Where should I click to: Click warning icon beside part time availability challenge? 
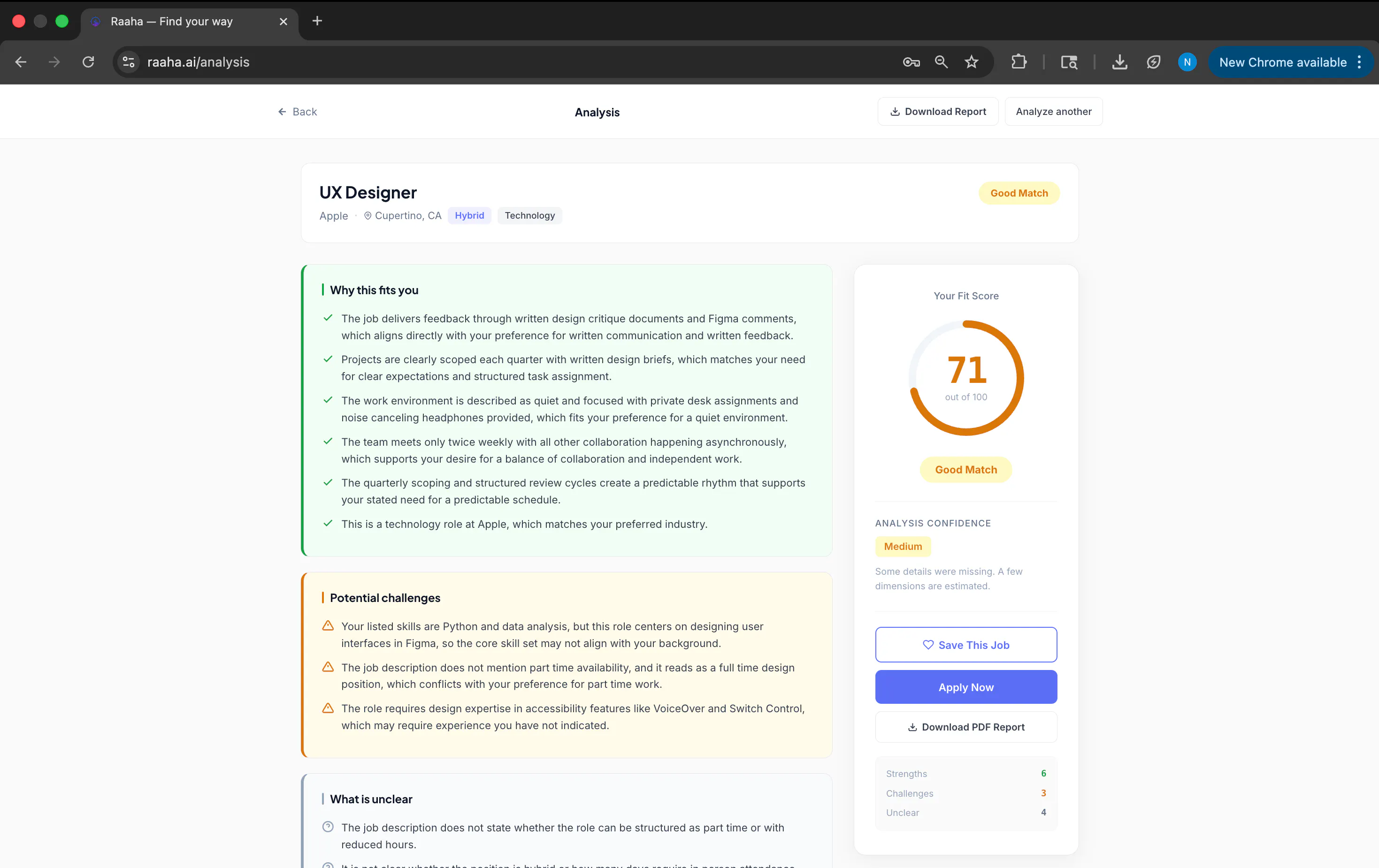(x=328, y=666)
